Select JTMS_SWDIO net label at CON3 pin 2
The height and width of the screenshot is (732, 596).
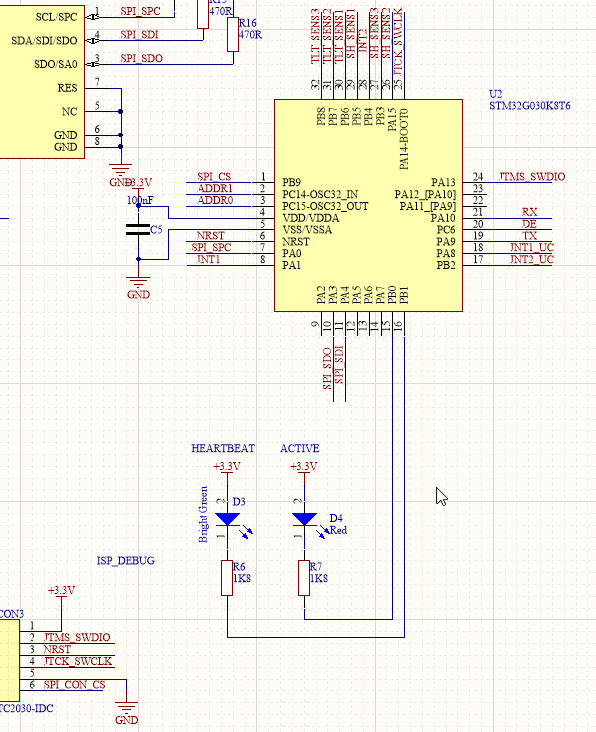click(77, 637)
